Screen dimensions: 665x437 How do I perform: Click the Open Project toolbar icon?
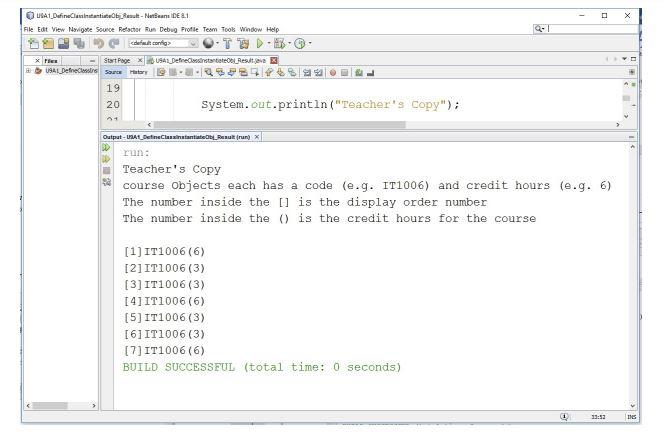[x=64, y=43]
